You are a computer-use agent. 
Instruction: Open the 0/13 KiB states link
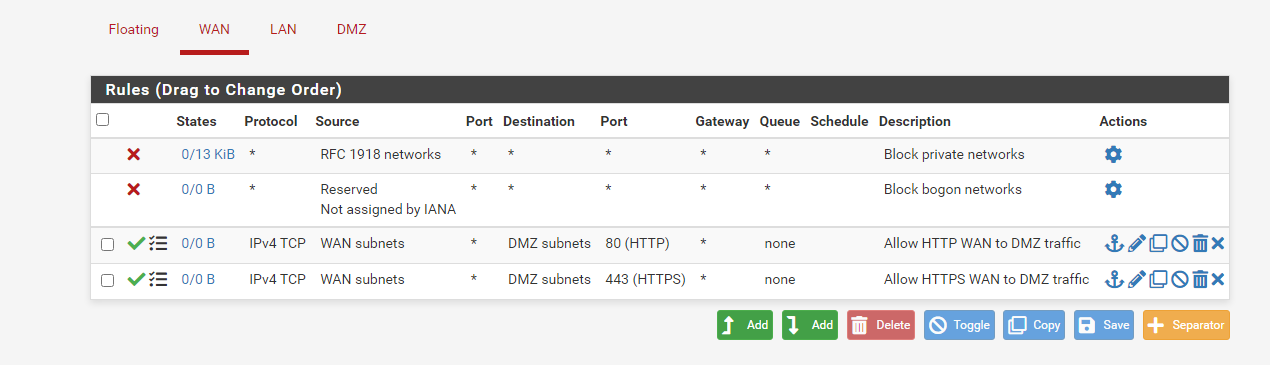208,154
